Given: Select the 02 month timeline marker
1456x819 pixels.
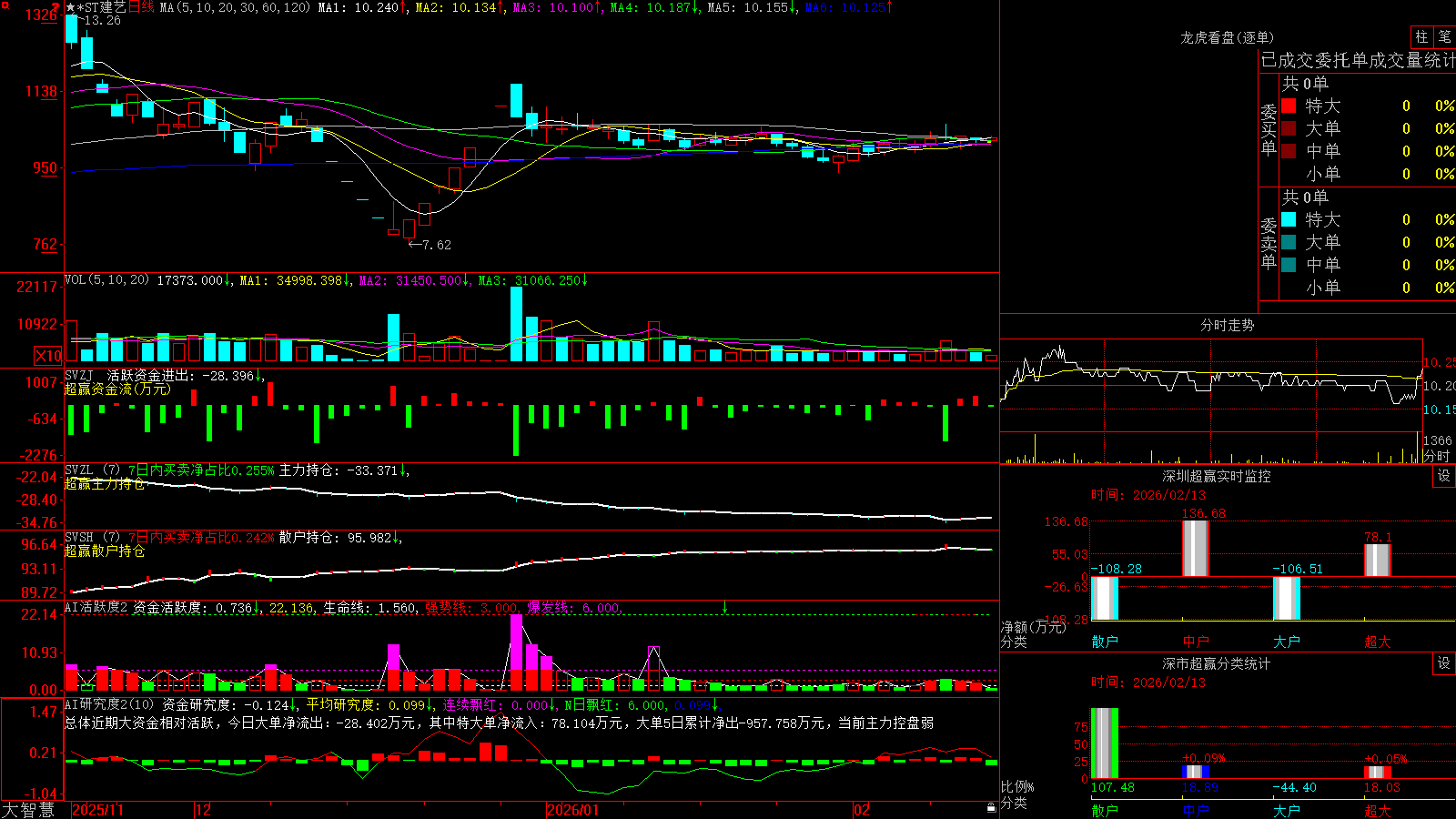Looking at the screenshot, I should click(x=862, y=810).
